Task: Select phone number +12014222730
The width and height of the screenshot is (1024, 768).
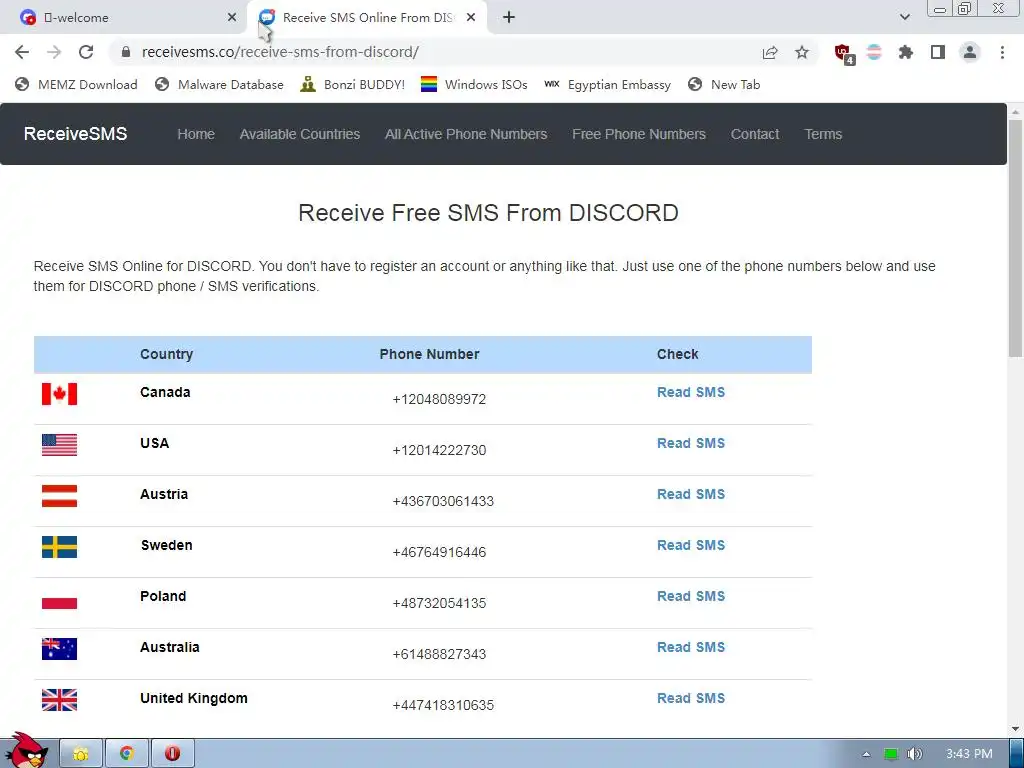Action: pyautogui.click(x=439, y=450)
